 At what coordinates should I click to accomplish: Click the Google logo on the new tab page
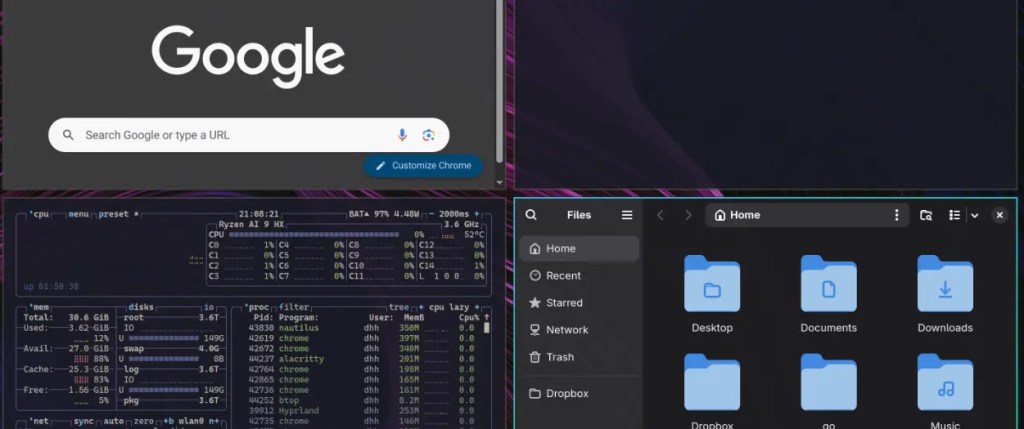(248, 57)
